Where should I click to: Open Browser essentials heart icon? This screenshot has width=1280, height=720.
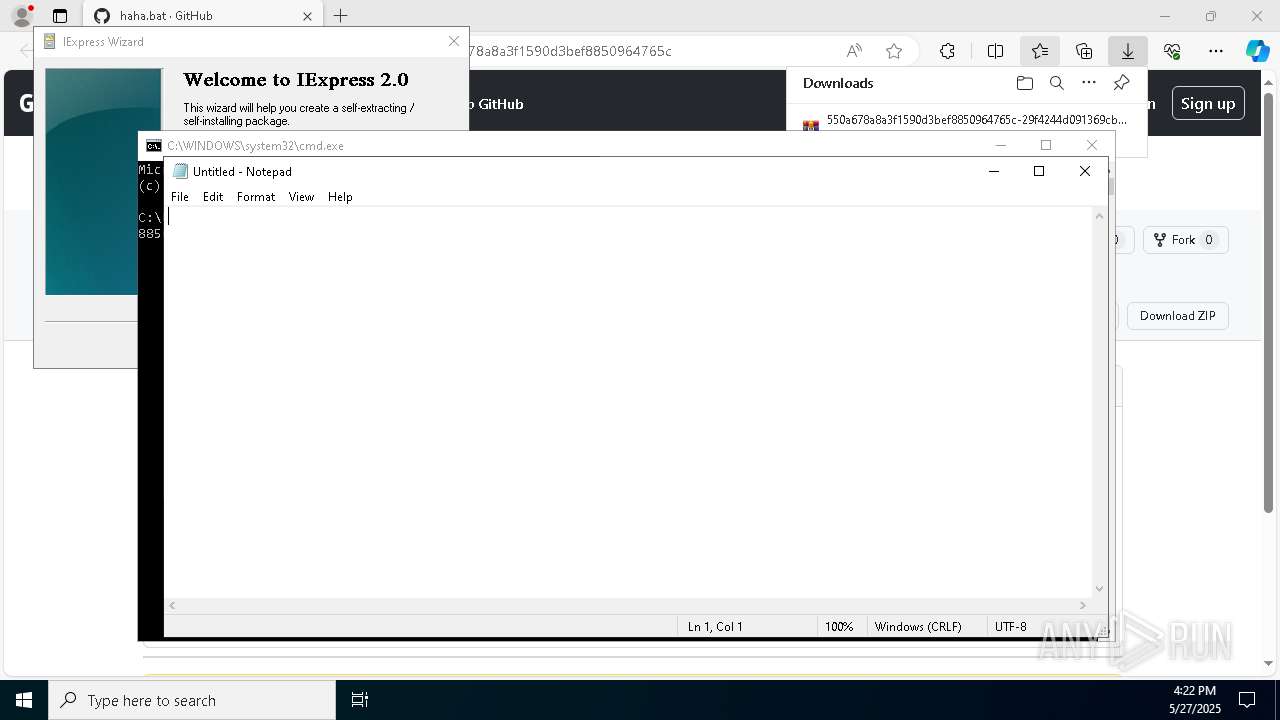pos(1172,51)
